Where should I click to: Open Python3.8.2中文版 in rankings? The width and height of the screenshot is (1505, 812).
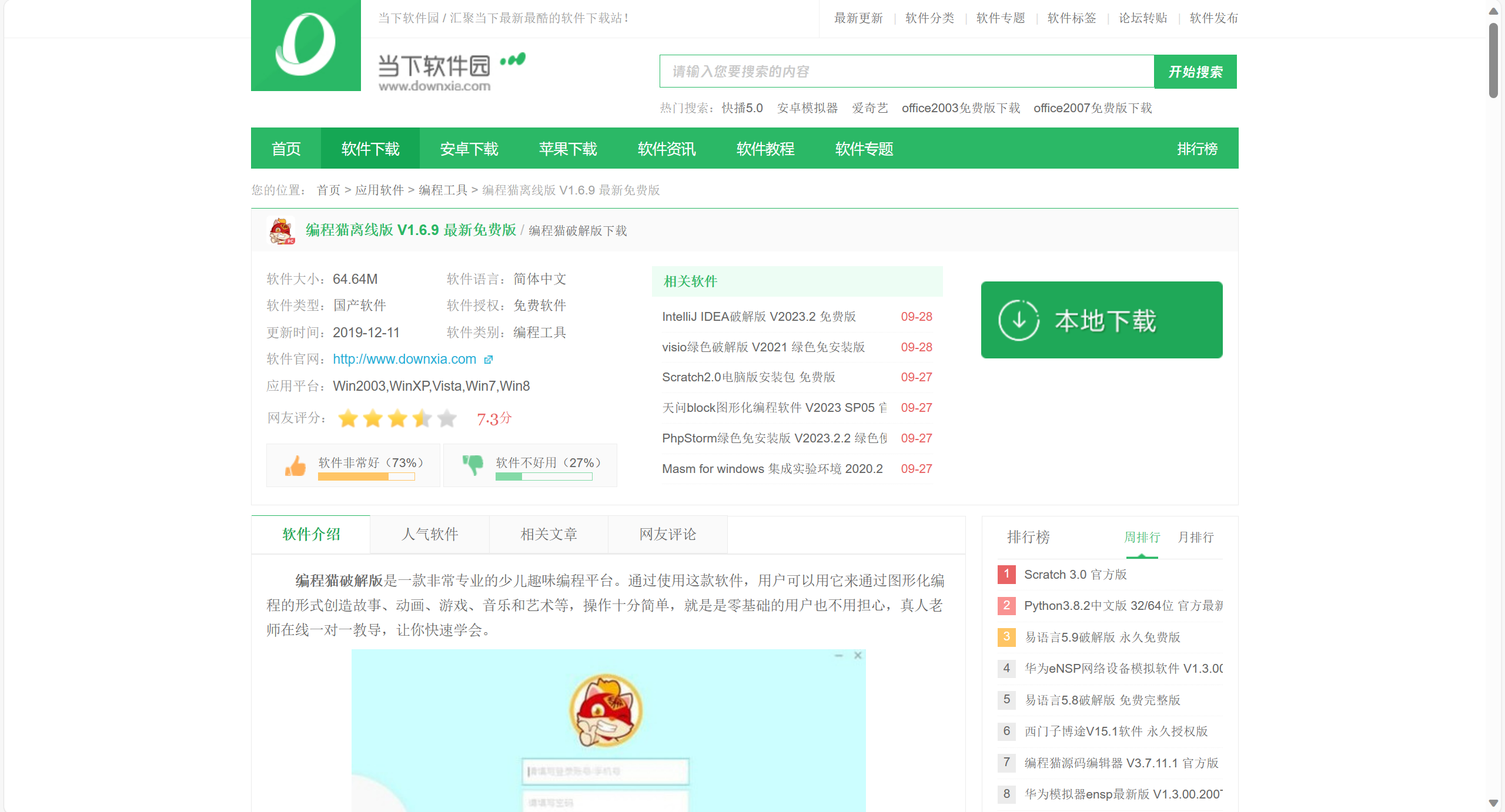pos(1123,606)
